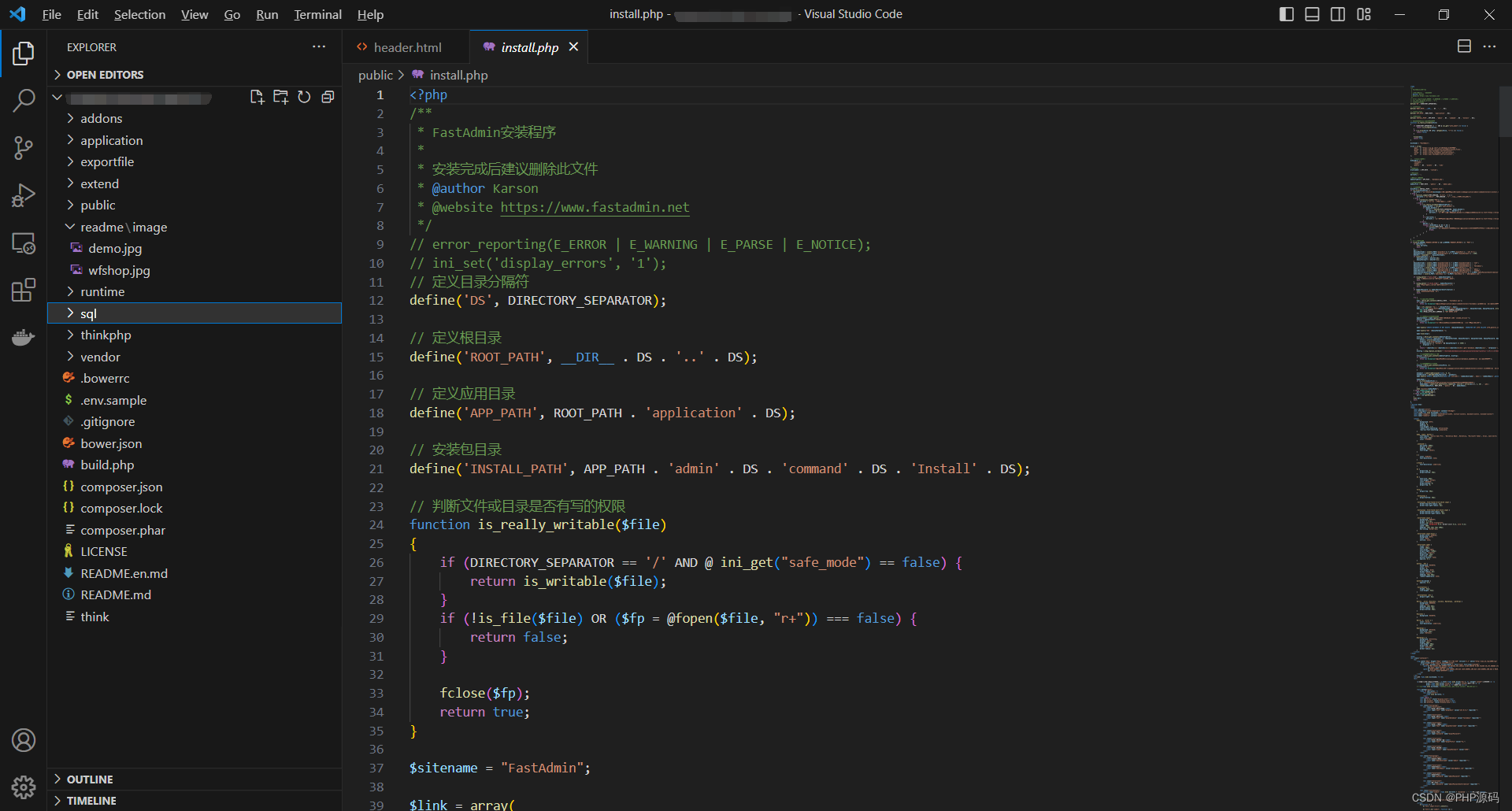1512x811 pixels.
Task: Open the Selection menu
Action: (139, 14)
